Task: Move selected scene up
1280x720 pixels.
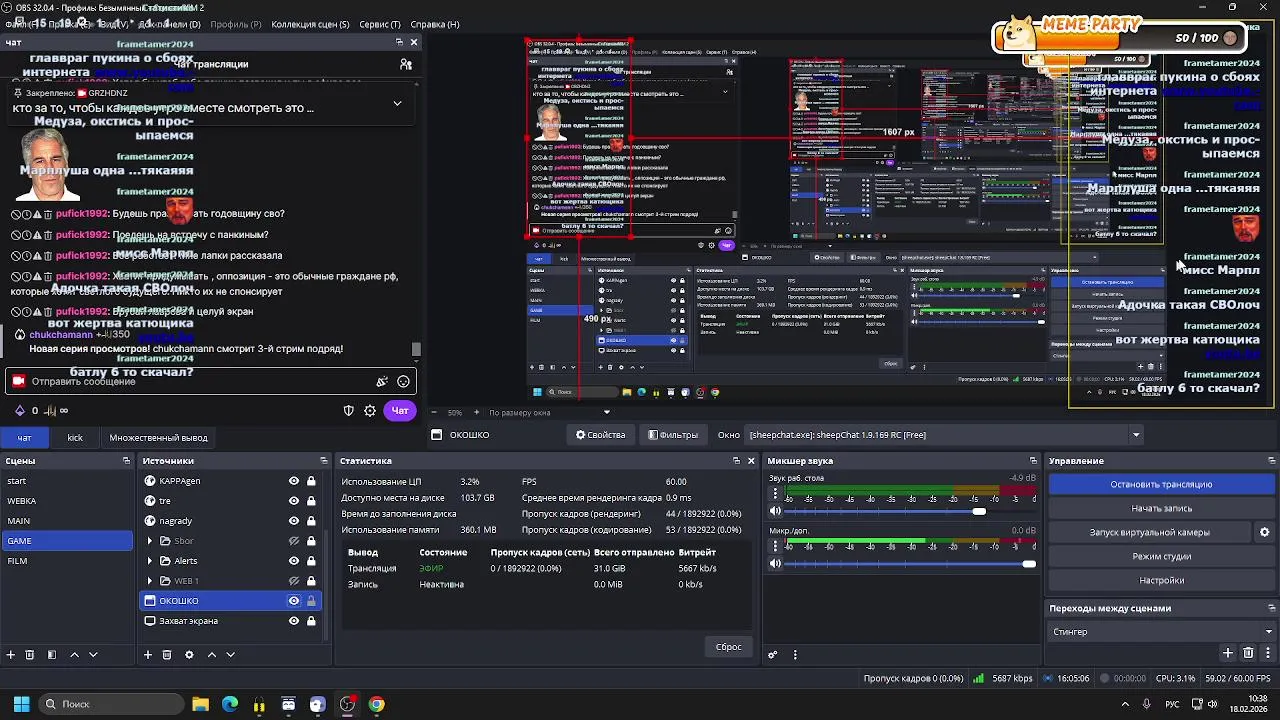Action: 74,654
